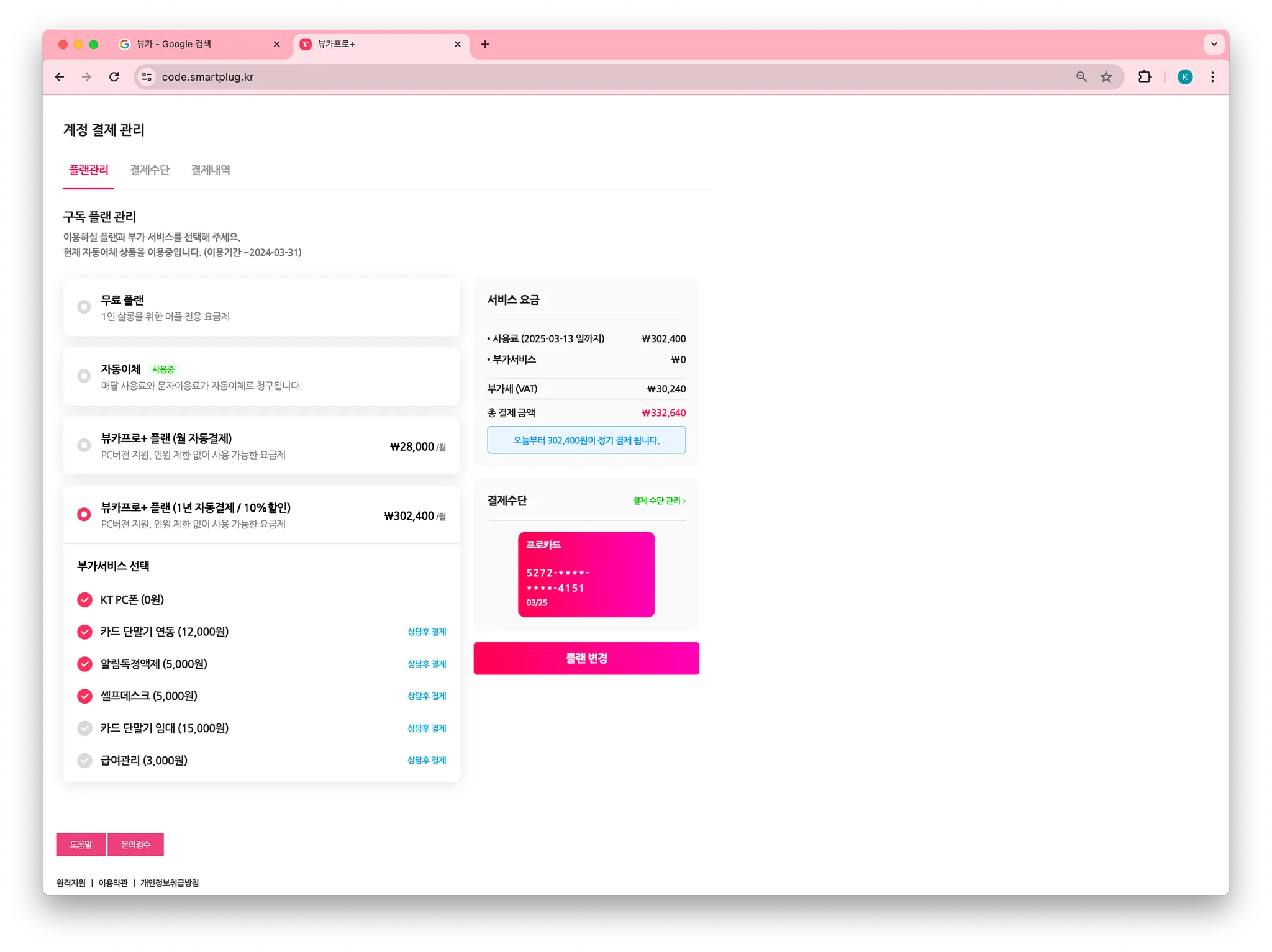Open Chrome three-dot menu
This screenshot has width=1272, height=952.
click(1212, 77)
